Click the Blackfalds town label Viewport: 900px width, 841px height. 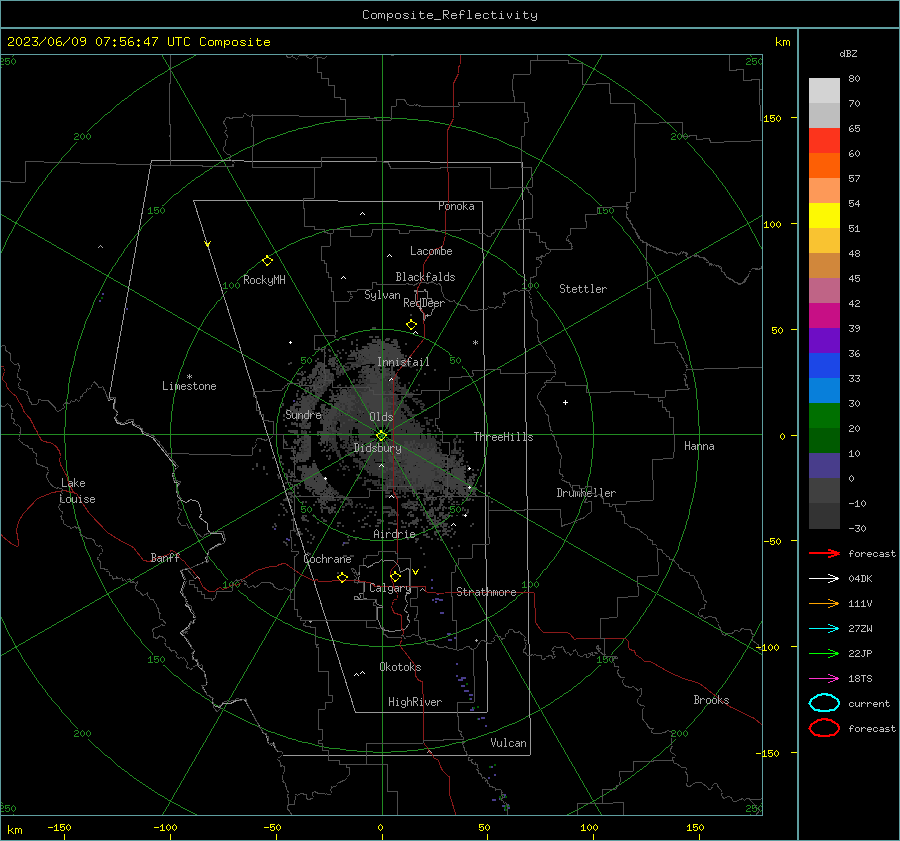pos(425,277)
